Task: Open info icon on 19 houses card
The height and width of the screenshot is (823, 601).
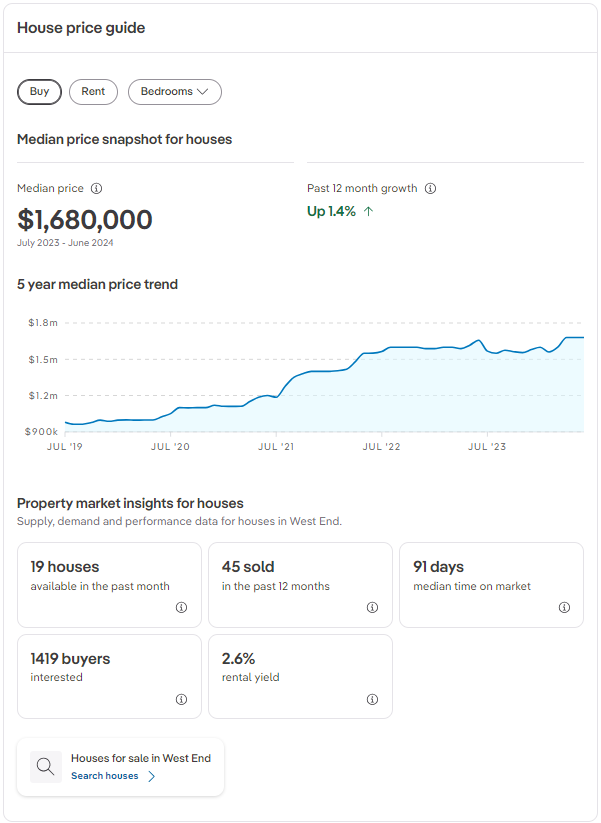Action: point(181,607)
